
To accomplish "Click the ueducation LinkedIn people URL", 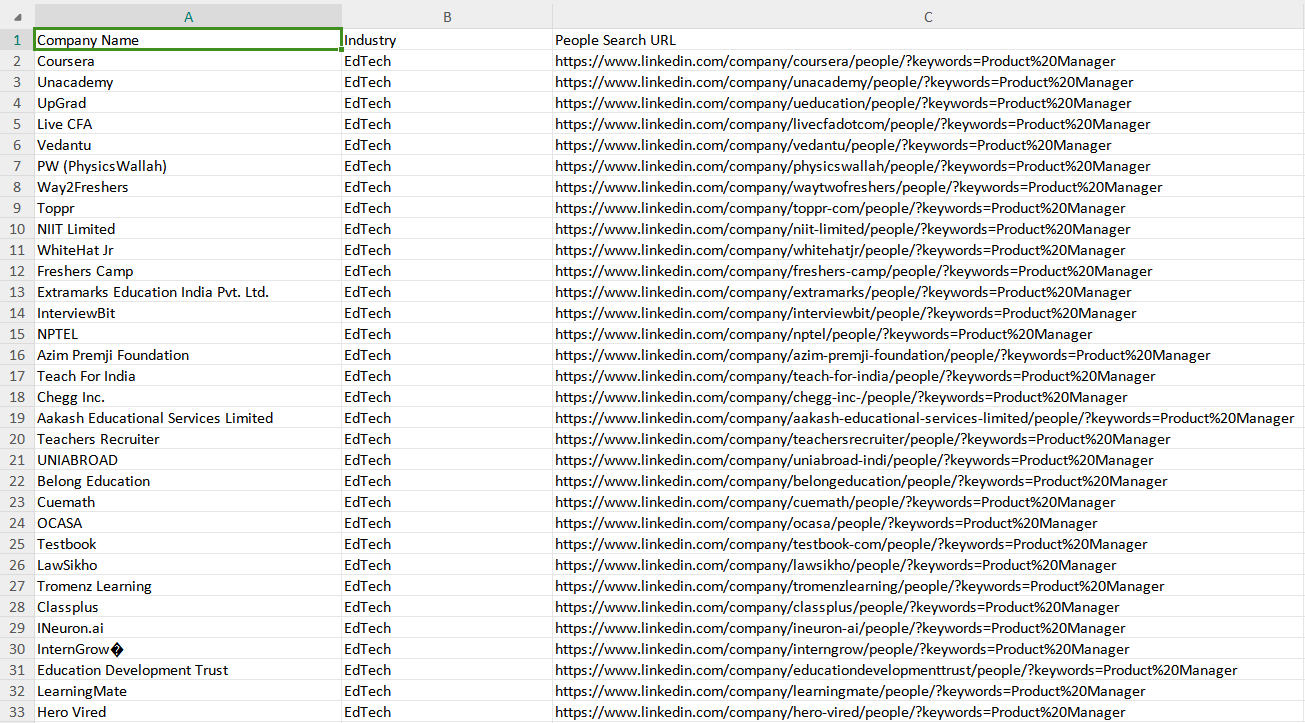I will [x=843, y=103].
